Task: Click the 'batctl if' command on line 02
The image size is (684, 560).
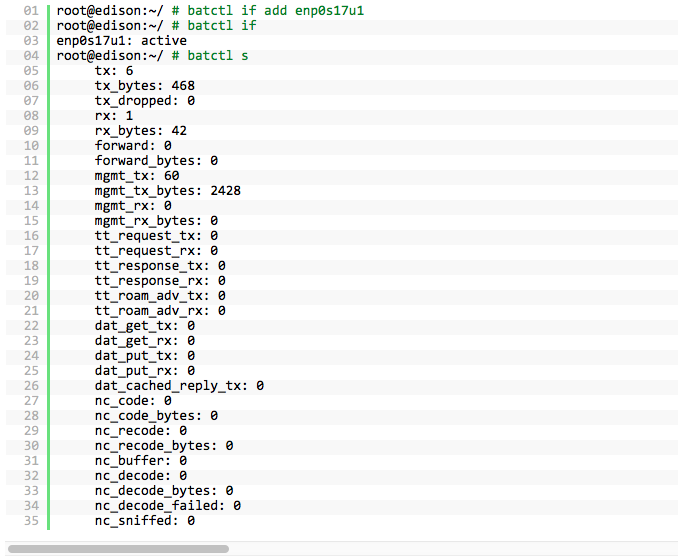Action: pyautogui.click(x=222, y=26)
